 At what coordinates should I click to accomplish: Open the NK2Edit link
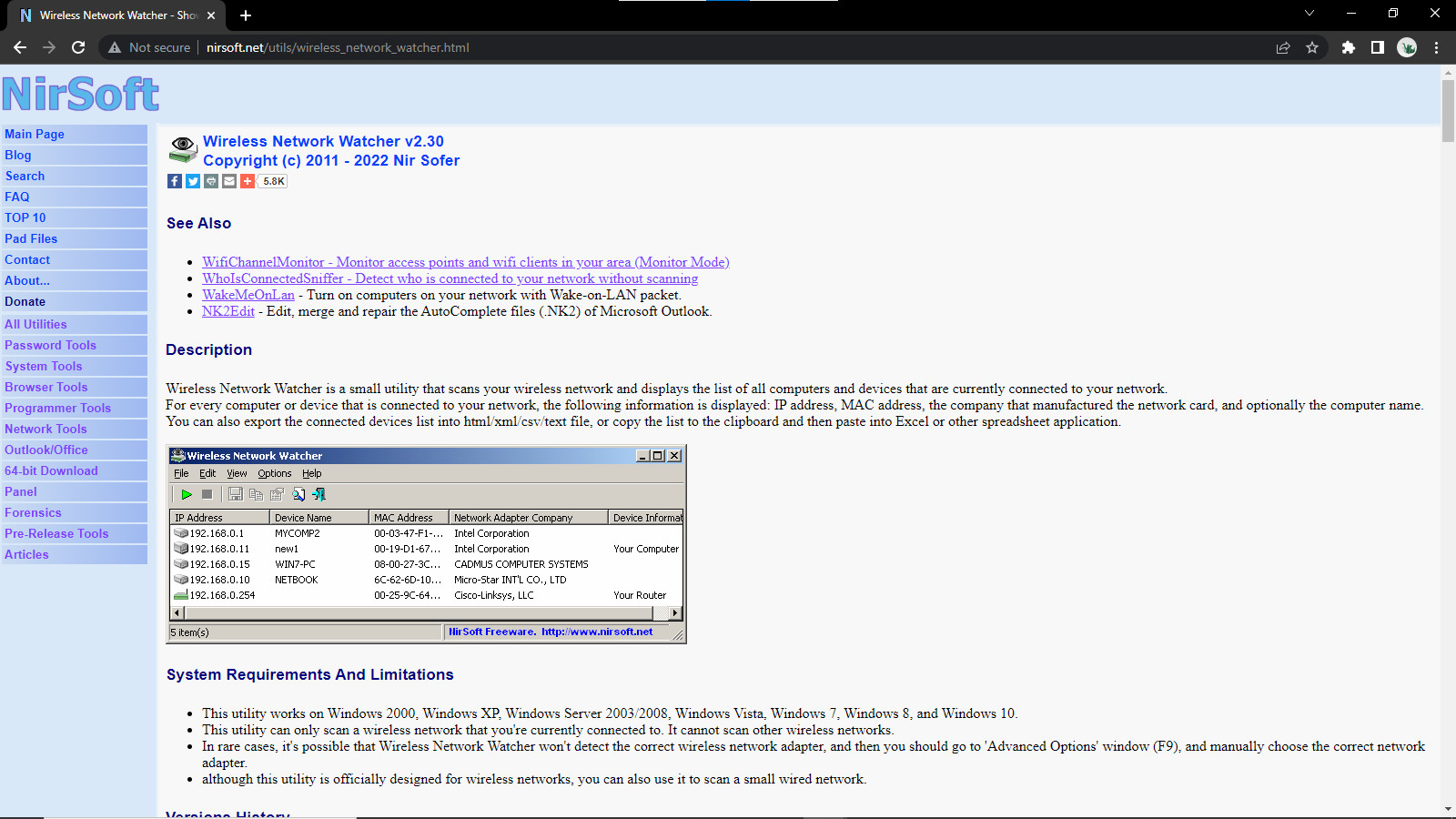(x=228, y=311)
